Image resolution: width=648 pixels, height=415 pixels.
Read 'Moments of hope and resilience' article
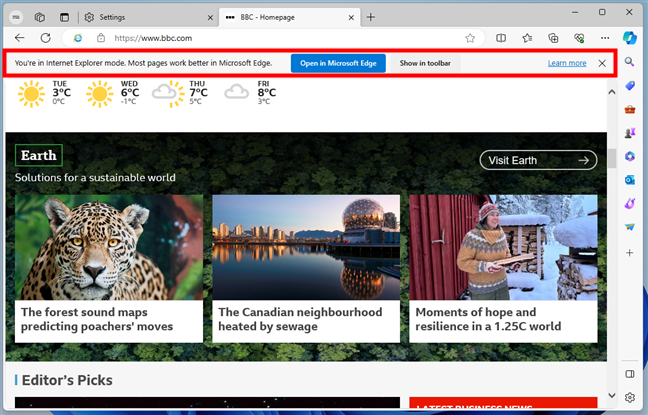(x=488, y=319)
